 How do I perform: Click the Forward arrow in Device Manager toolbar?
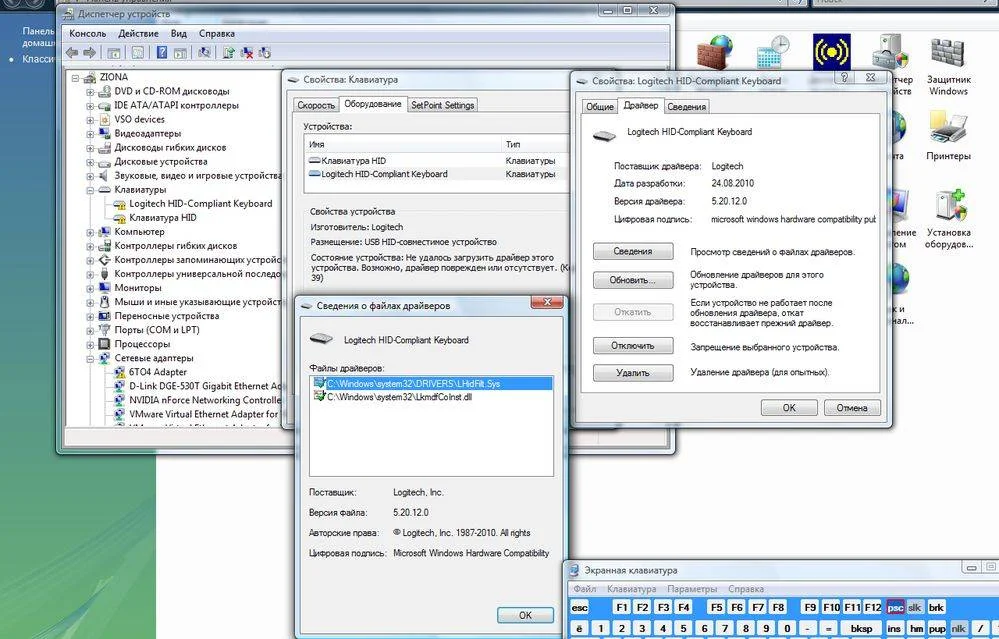point(90,53)
